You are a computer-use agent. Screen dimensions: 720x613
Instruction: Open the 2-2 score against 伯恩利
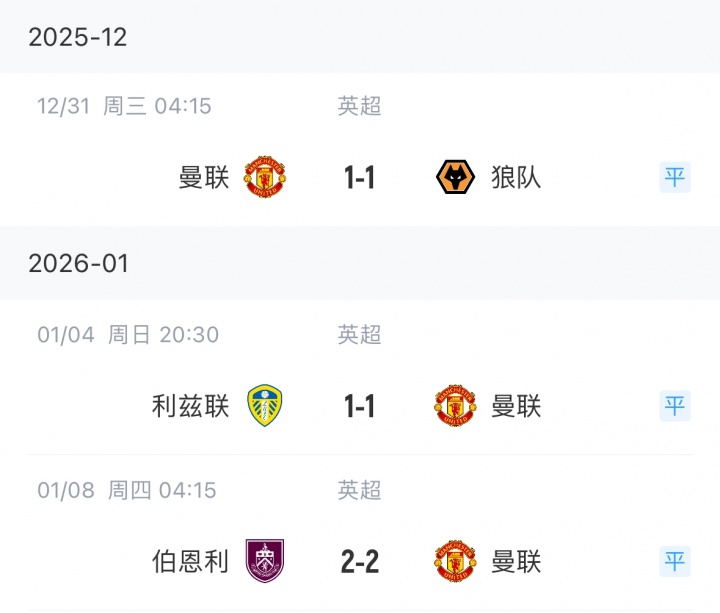click(360, 561)
